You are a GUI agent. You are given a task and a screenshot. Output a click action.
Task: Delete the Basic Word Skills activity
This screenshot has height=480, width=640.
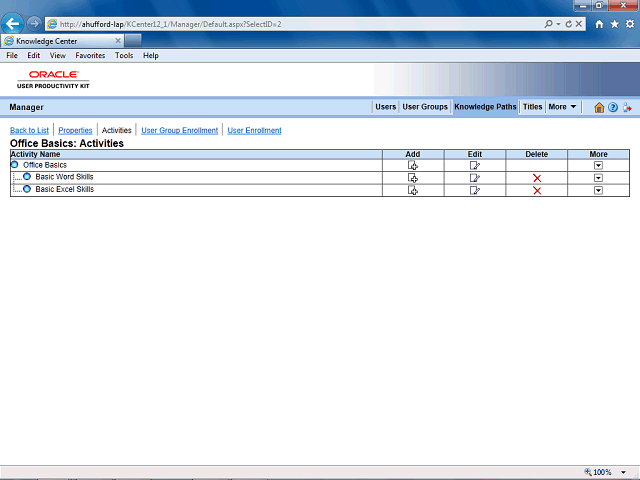(537, 178)
